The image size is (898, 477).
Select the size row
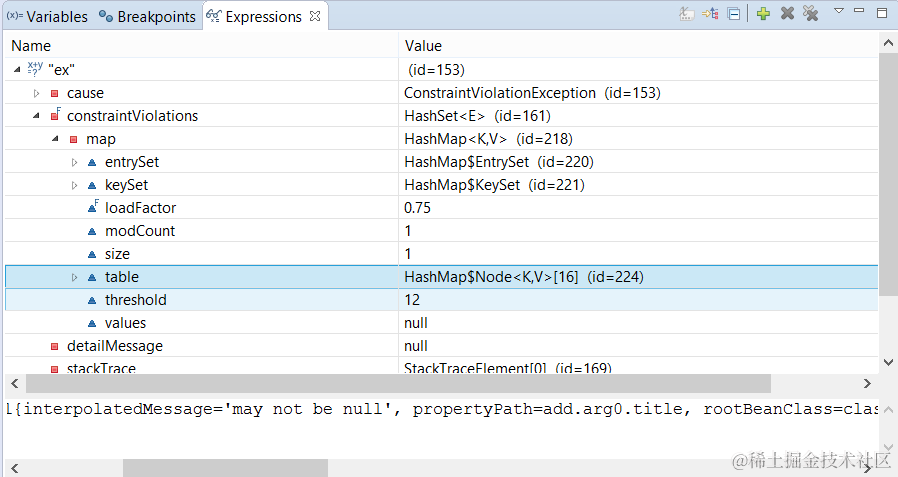click(442, 254)
